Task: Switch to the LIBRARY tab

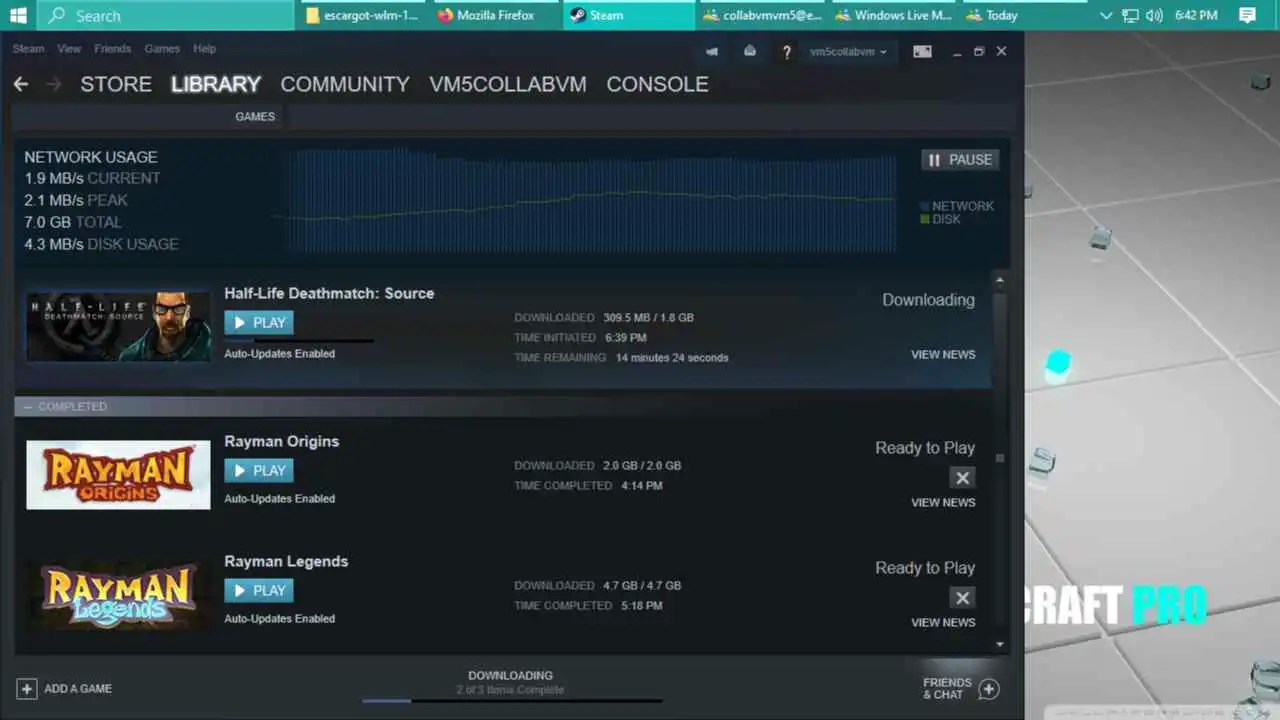Action: click(x=216, y=84)
